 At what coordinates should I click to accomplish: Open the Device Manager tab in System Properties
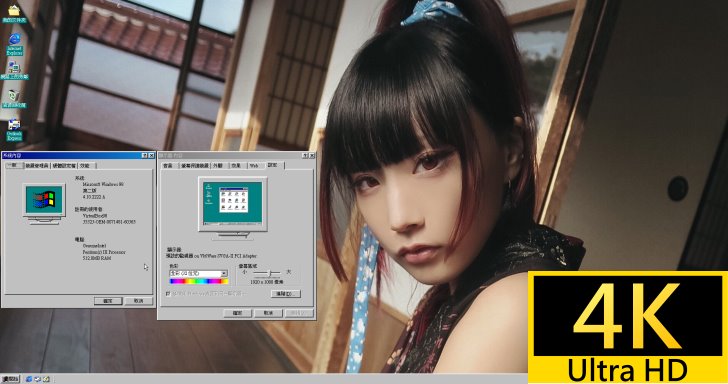(x=37, y=166)
